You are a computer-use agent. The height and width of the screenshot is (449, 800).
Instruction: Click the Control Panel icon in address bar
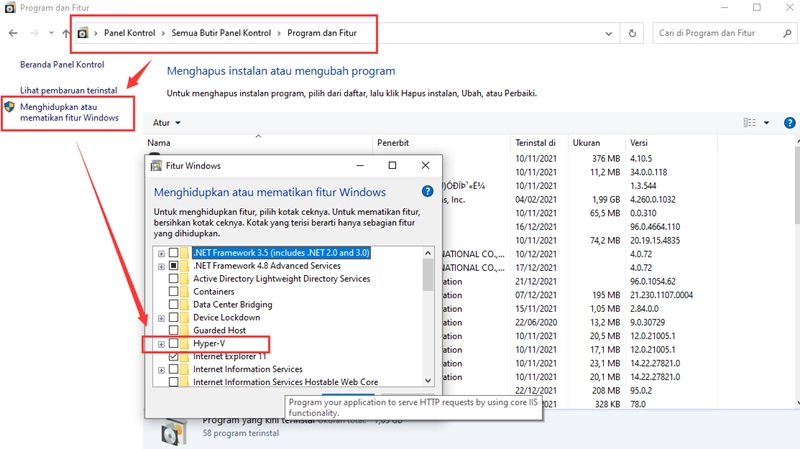click(x=83, y=33)
